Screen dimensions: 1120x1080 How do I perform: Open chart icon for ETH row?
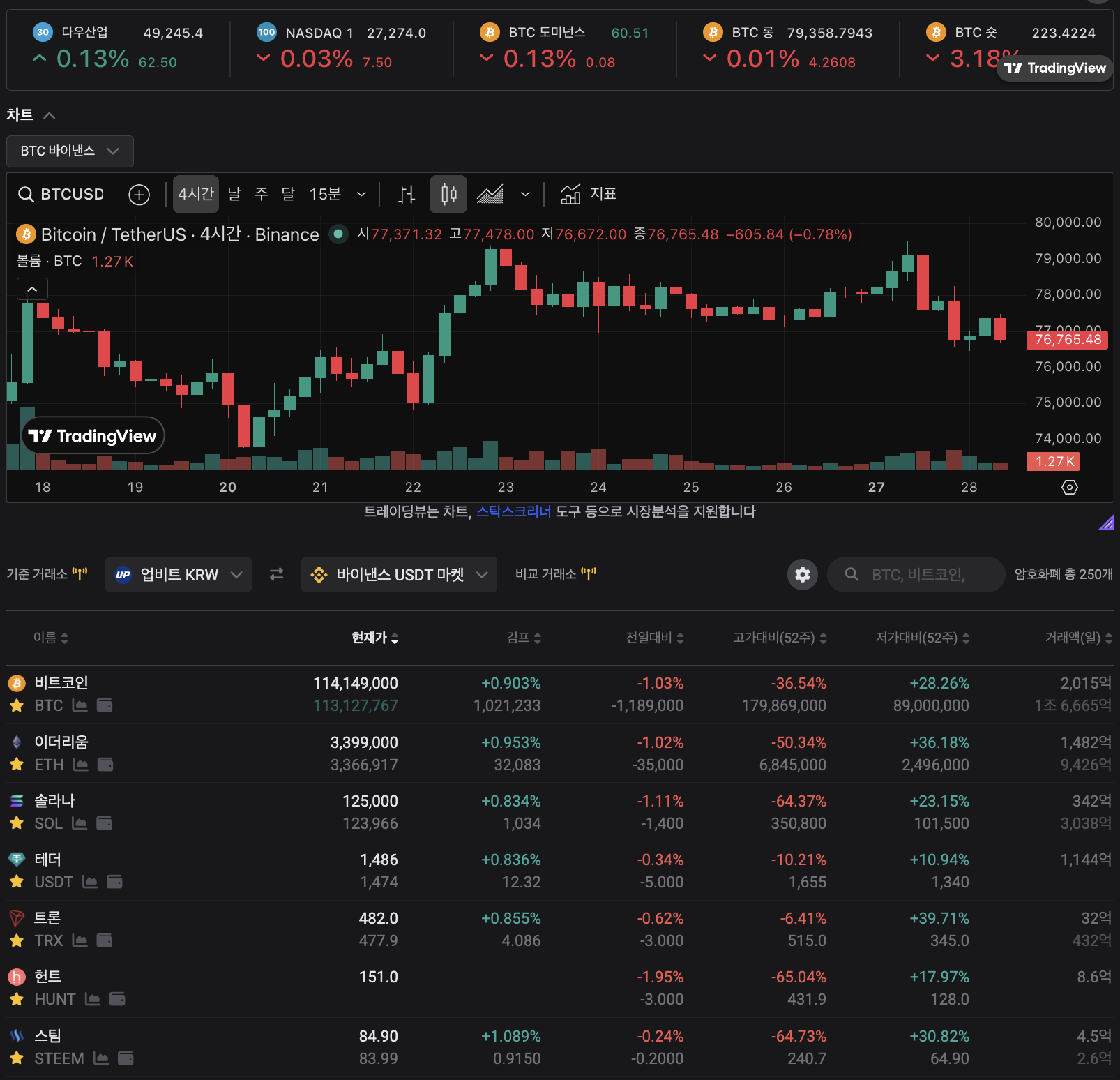[x=81, y=765]
